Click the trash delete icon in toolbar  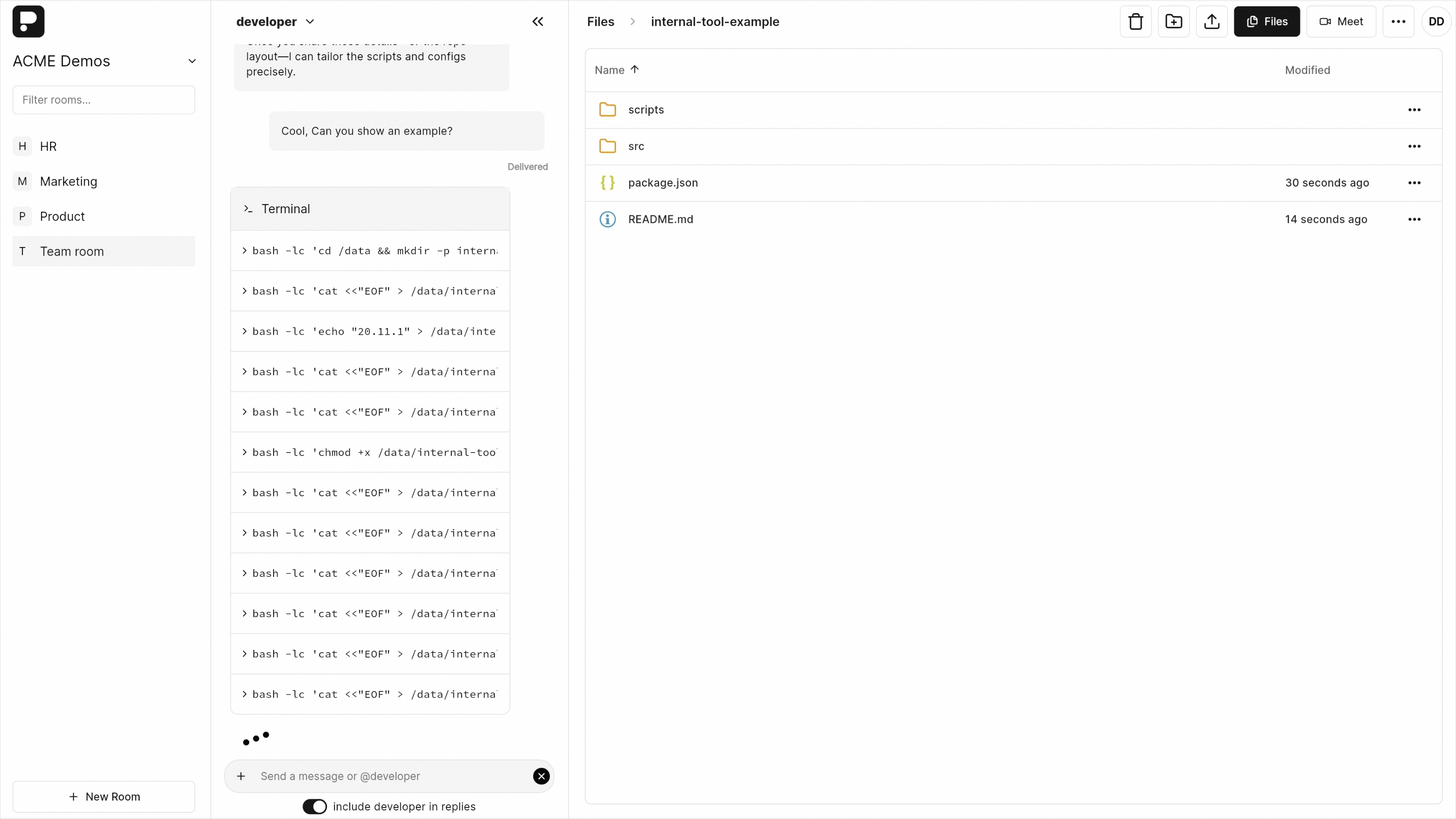click(1135, 21)
